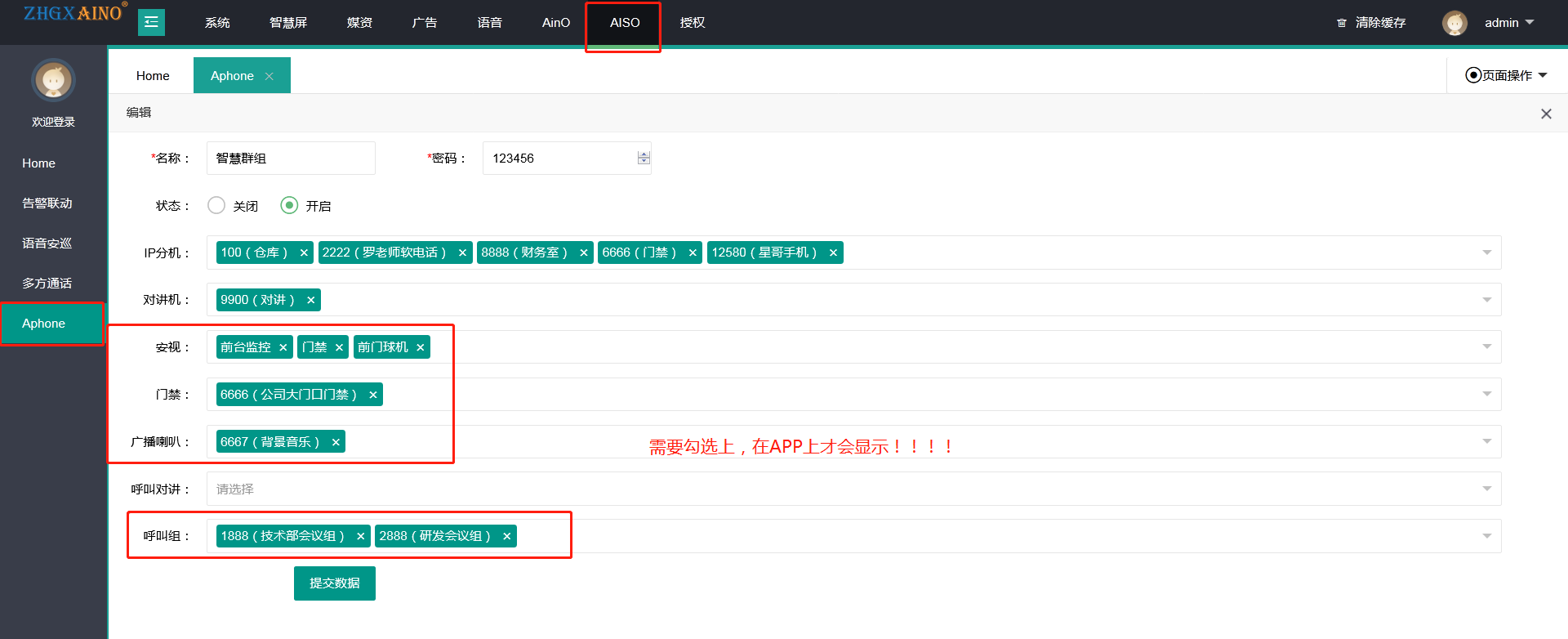Remove the 8888 (财务室) tag
Screen dimensions: 1568x639
tap(583, 253)
